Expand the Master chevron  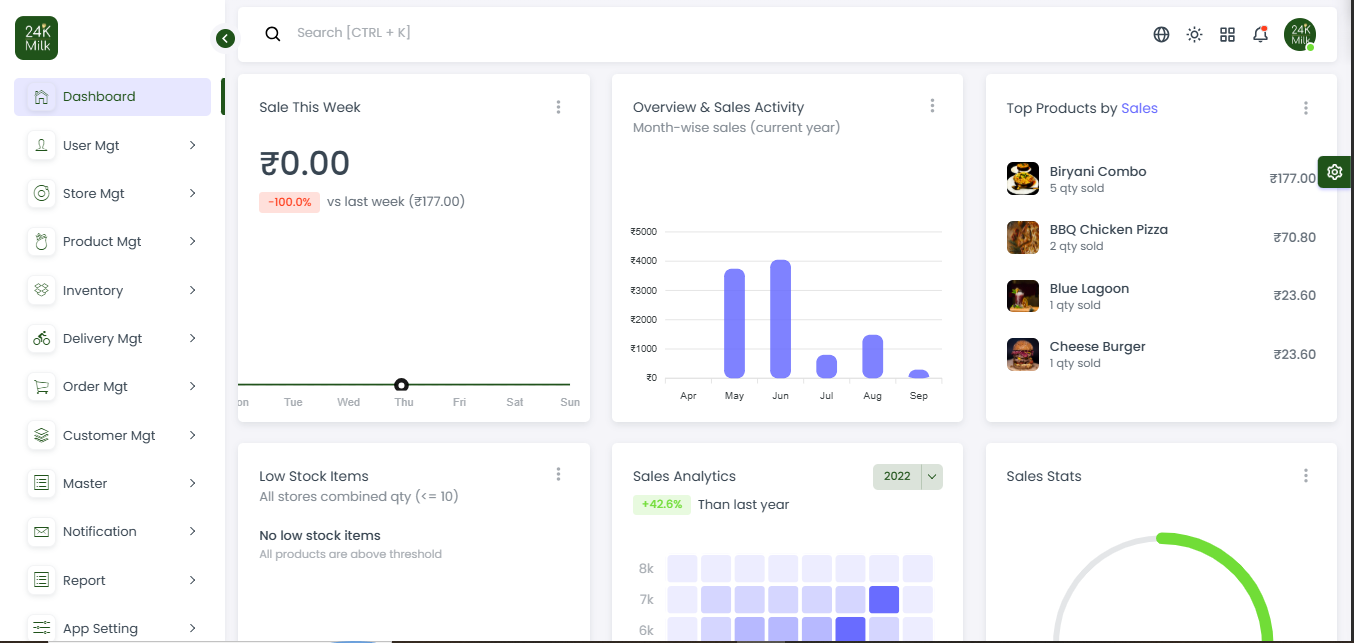[192, 483]
